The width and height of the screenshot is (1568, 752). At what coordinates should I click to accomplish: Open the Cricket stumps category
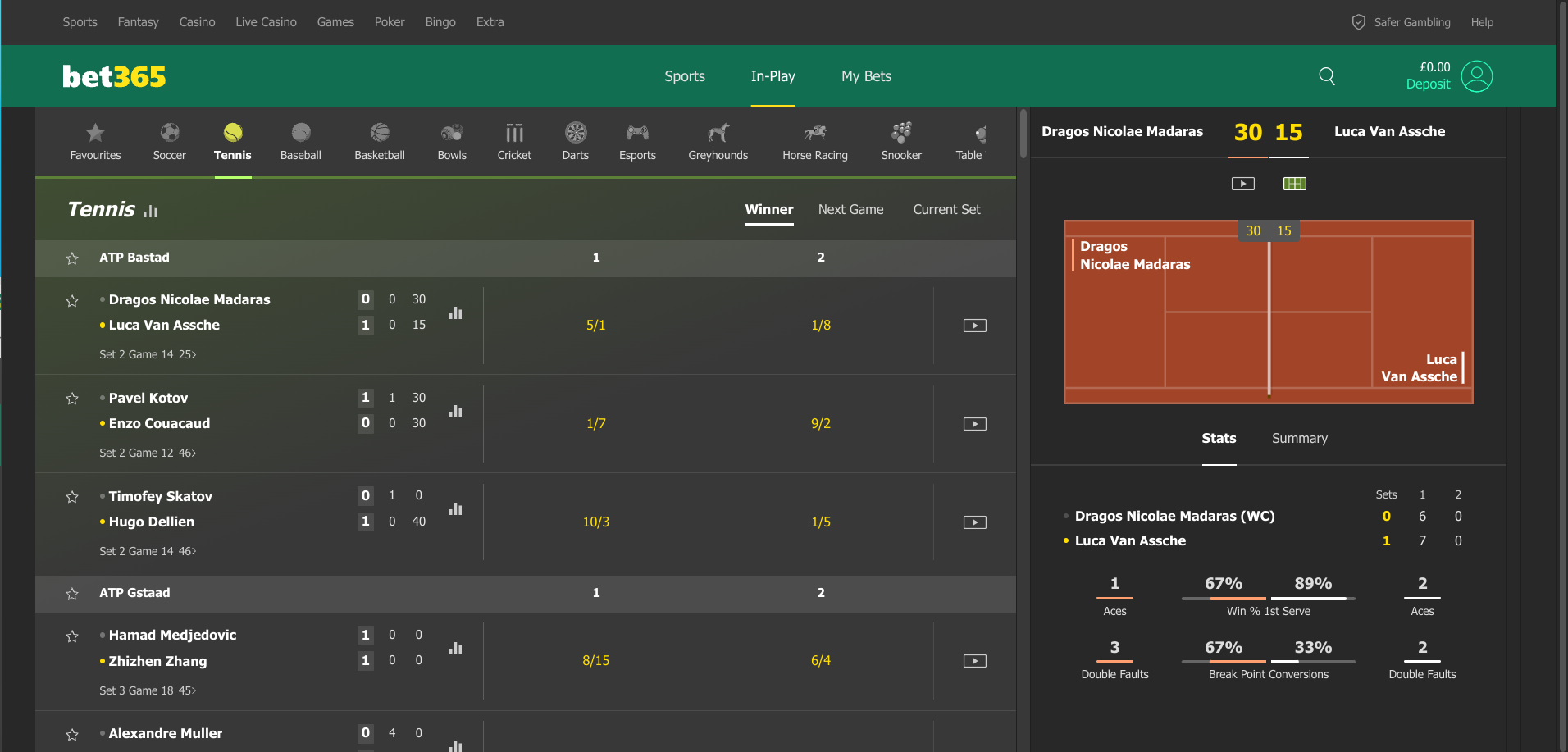[x=514, y=142]
